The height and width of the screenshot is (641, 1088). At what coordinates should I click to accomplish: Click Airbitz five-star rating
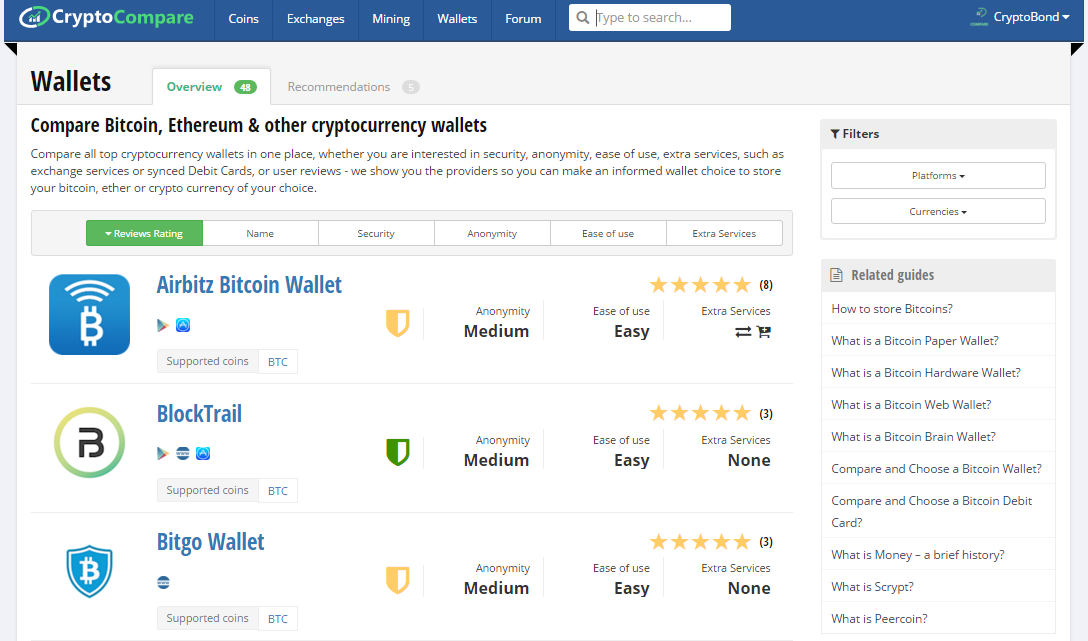(700, 285)
